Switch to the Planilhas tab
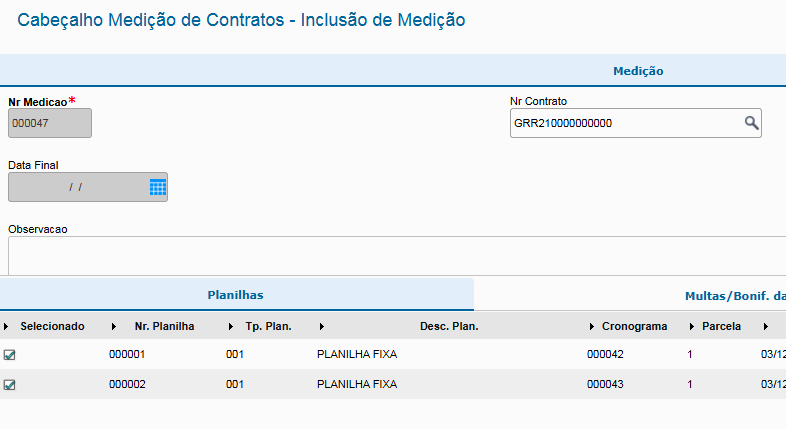Screen dimensions: 786x429 point(235,296)
